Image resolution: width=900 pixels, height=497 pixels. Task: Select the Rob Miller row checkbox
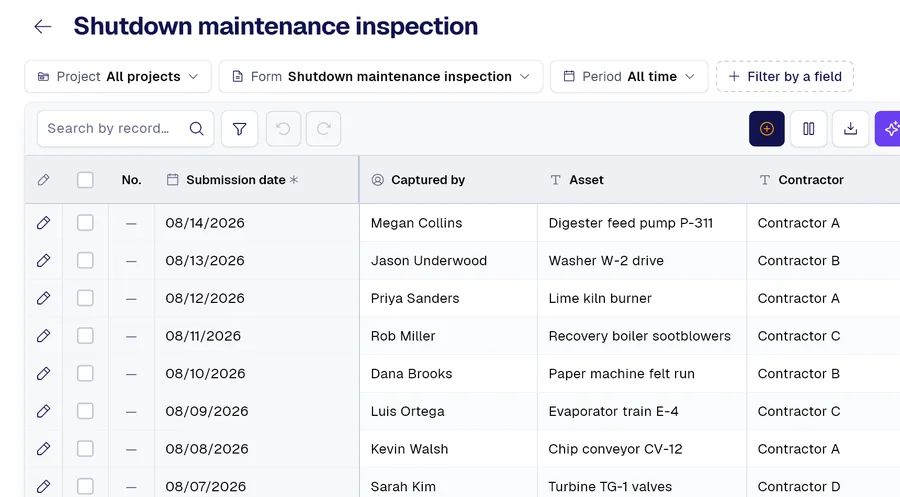85,336
